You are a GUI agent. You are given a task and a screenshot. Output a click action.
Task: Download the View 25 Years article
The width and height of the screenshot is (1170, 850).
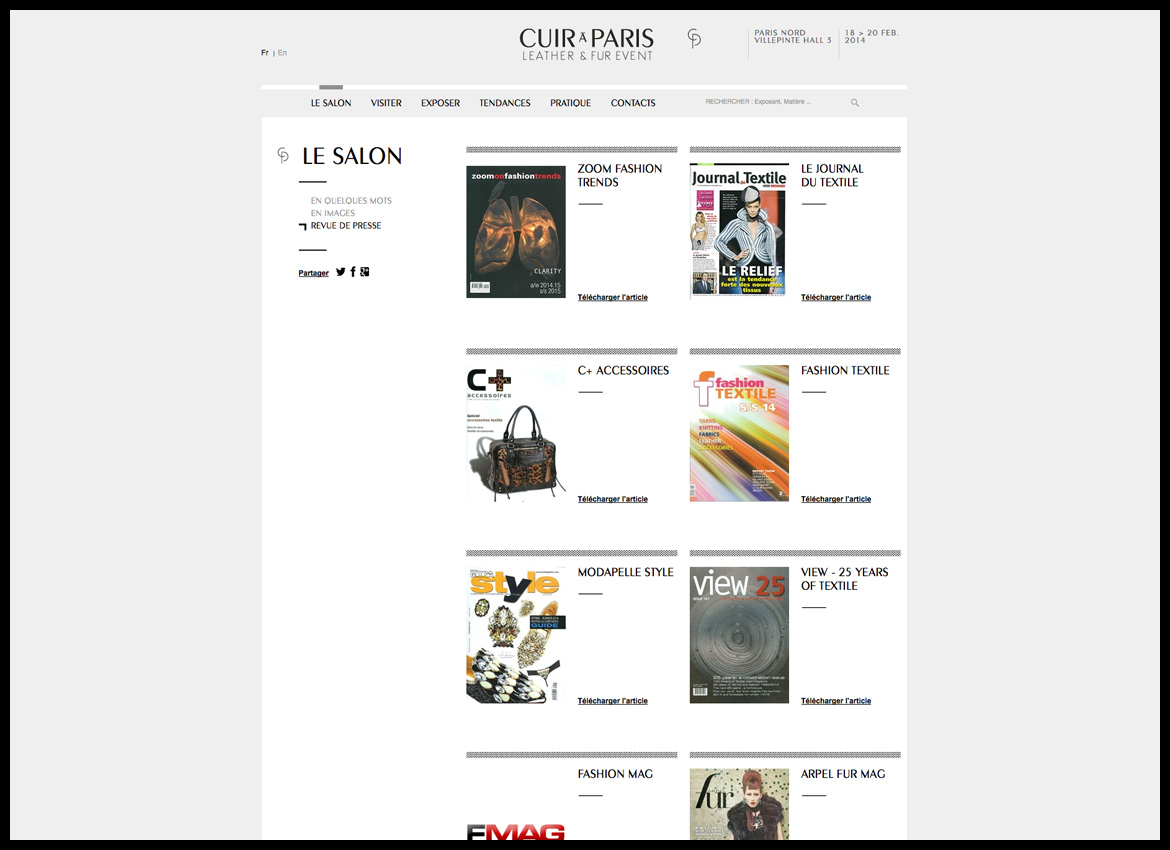click(x=836, y=701)
